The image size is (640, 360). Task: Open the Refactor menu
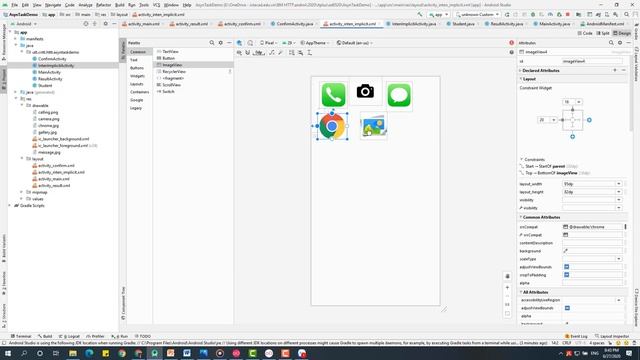coord(103,5)
